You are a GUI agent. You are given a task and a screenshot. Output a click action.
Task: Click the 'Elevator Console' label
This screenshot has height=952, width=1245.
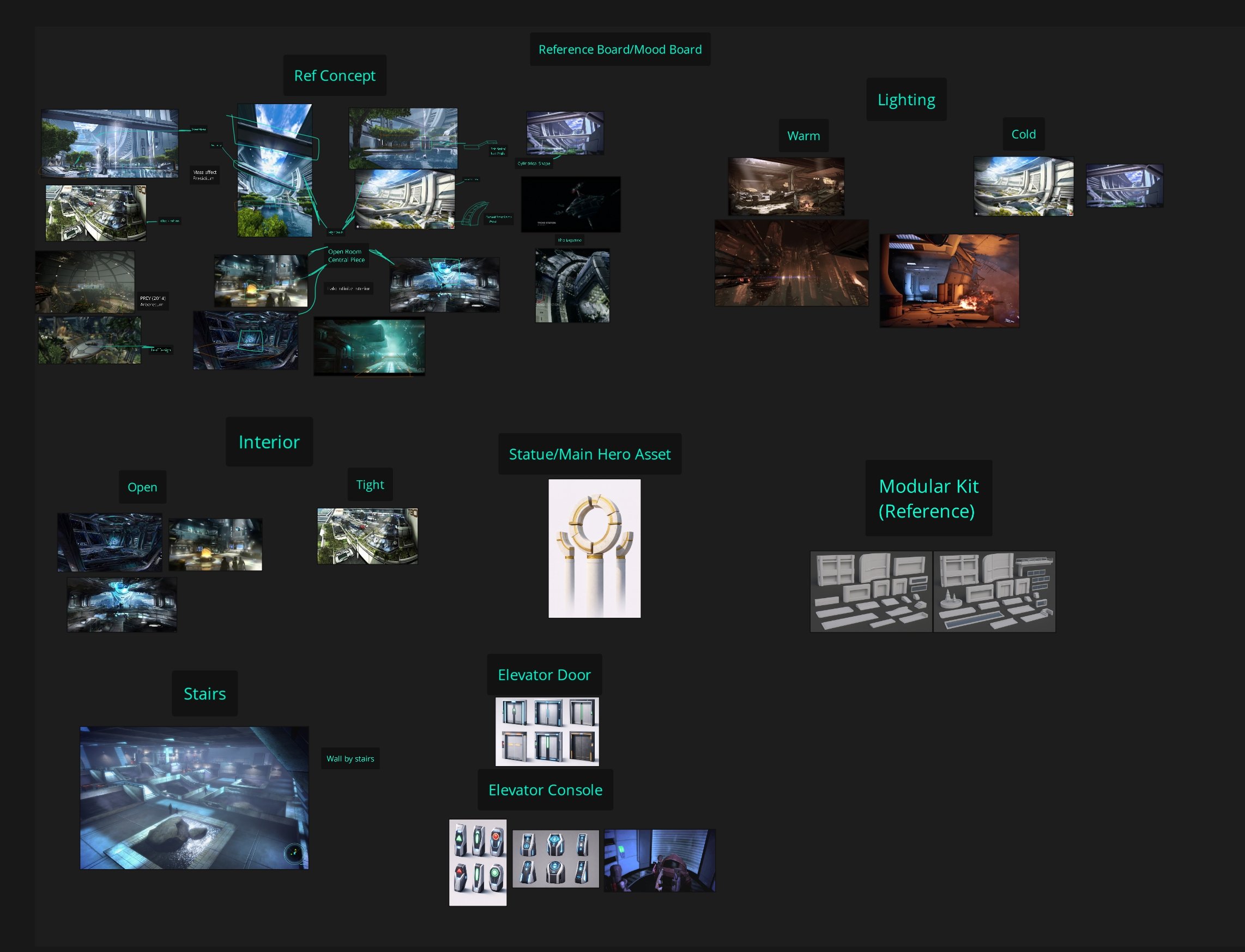[x=545, y=790]
